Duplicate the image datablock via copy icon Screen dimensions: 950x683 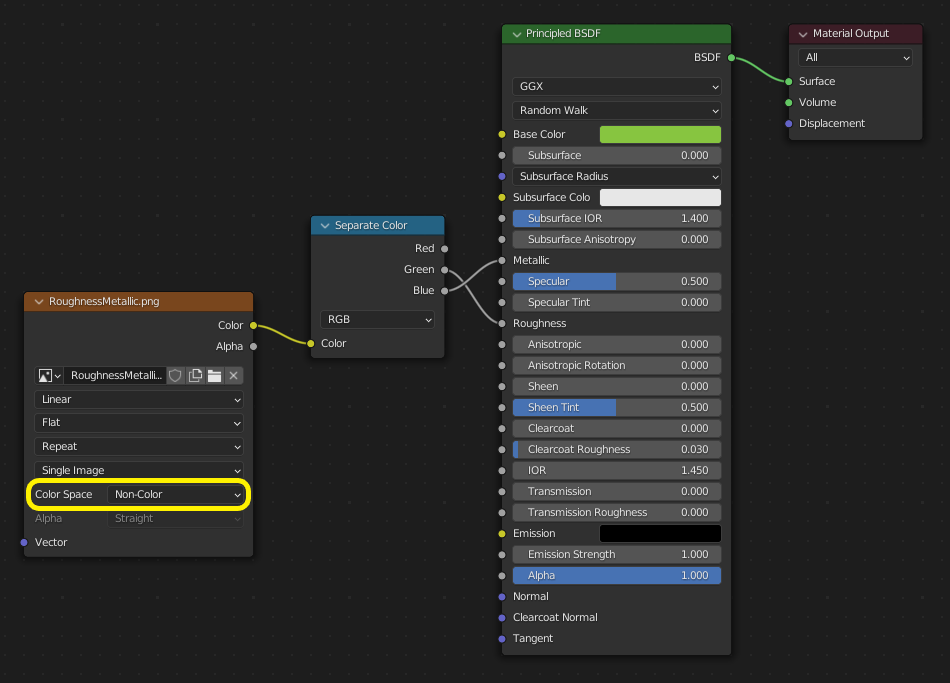pos(195,375)
